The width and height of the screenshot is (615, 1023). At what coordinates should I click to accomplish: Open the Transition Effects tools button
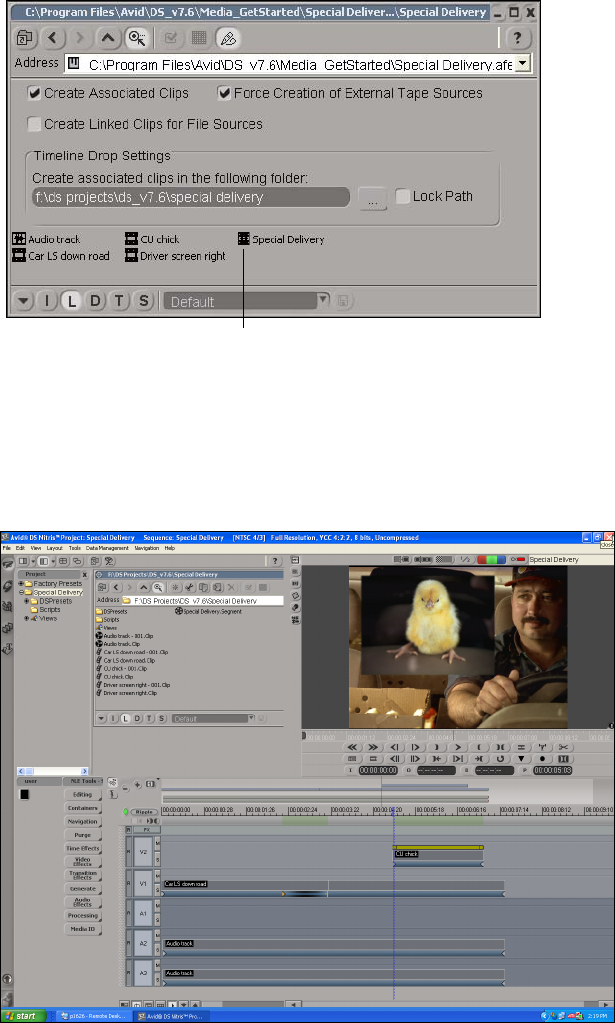[x=83, y=875]
